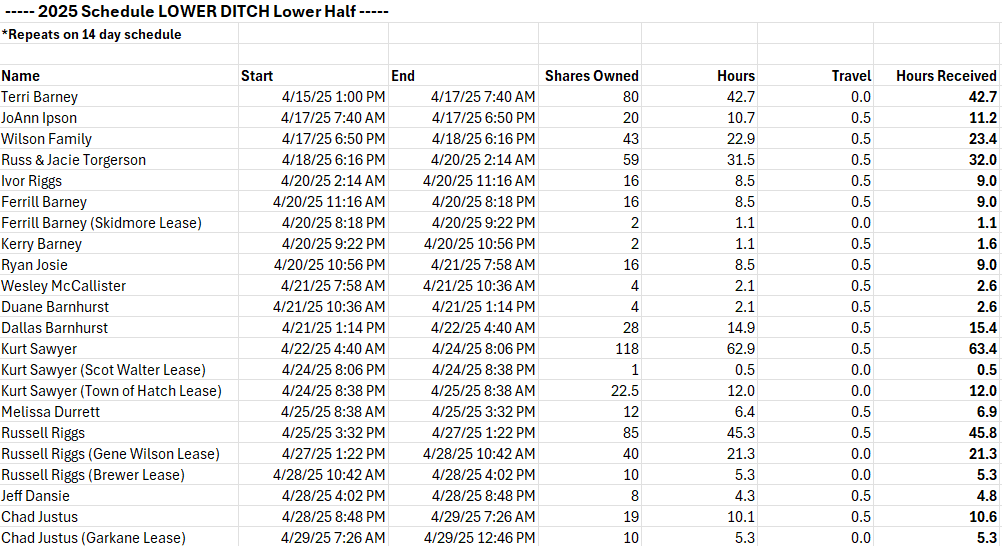Click Russell Riggs (Brewer Lease) cell
Viewport: 1002px width, 546px height.
coord(119,474)
